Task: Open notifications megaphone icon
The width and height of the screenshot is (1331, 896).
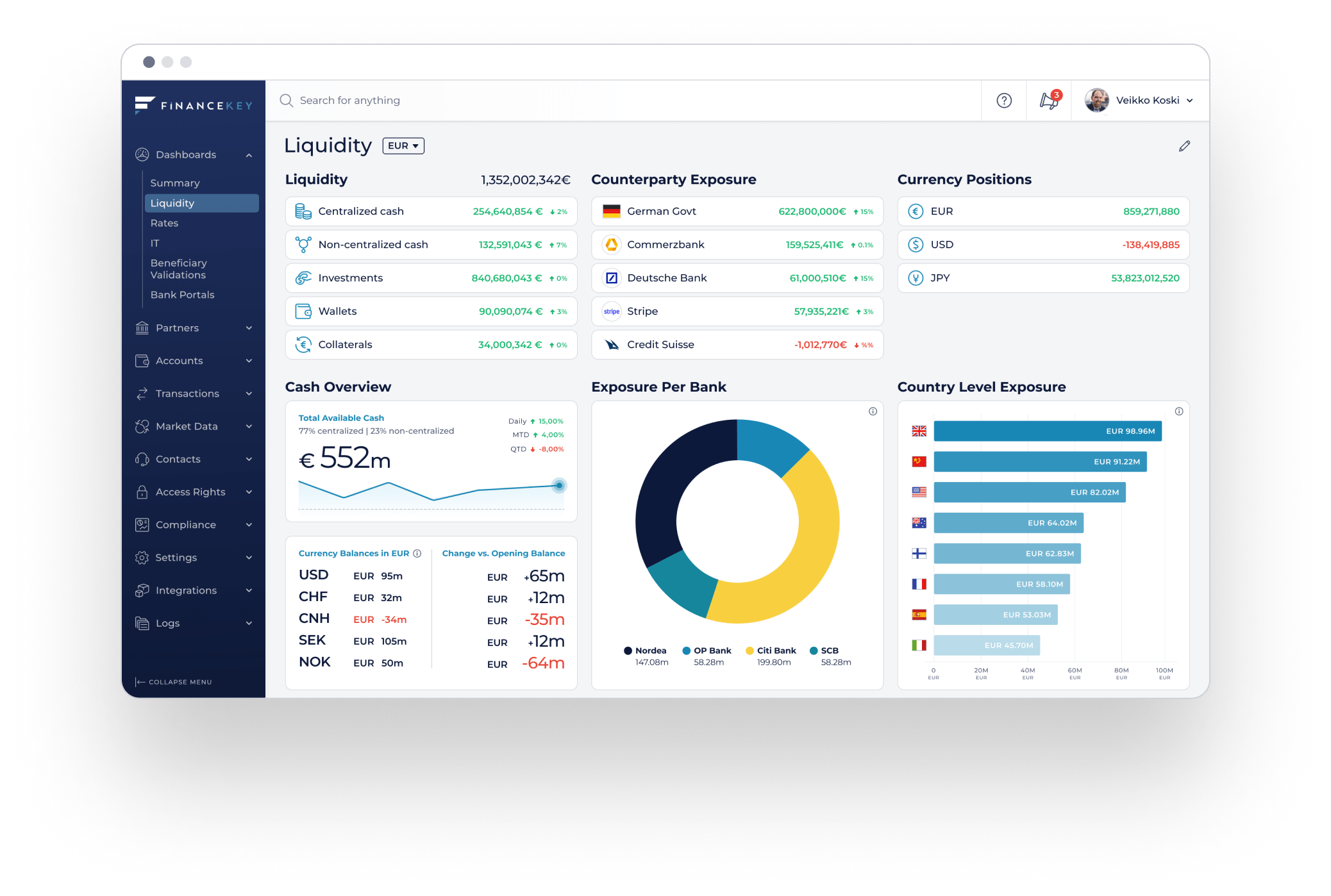Action: click(x=1050, y=100)
